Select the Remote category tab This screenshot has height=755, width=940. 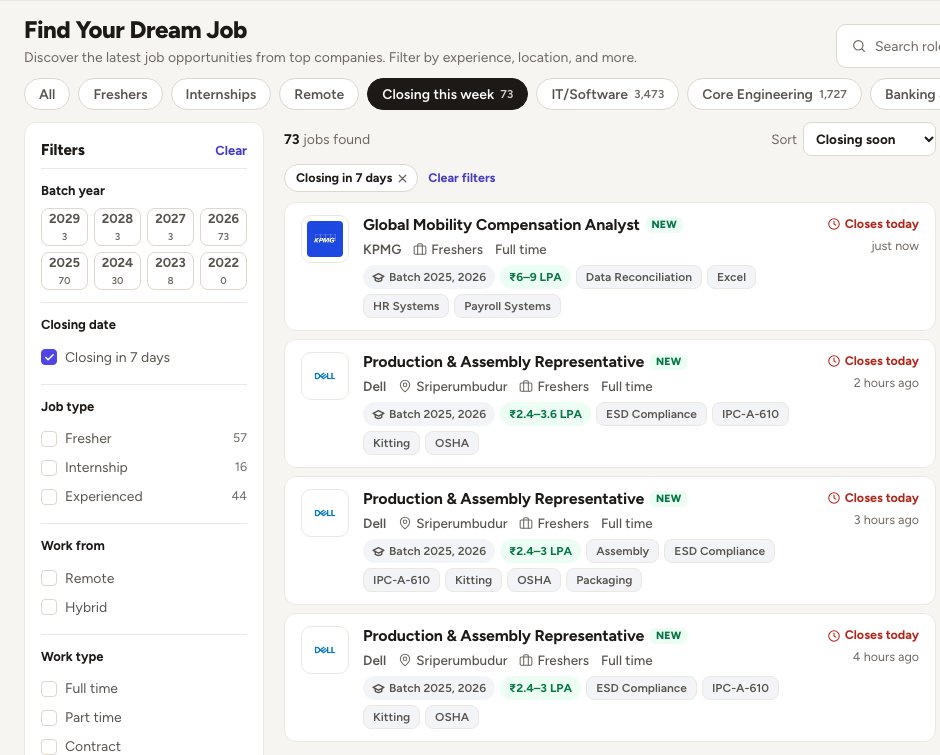[319, 94]
